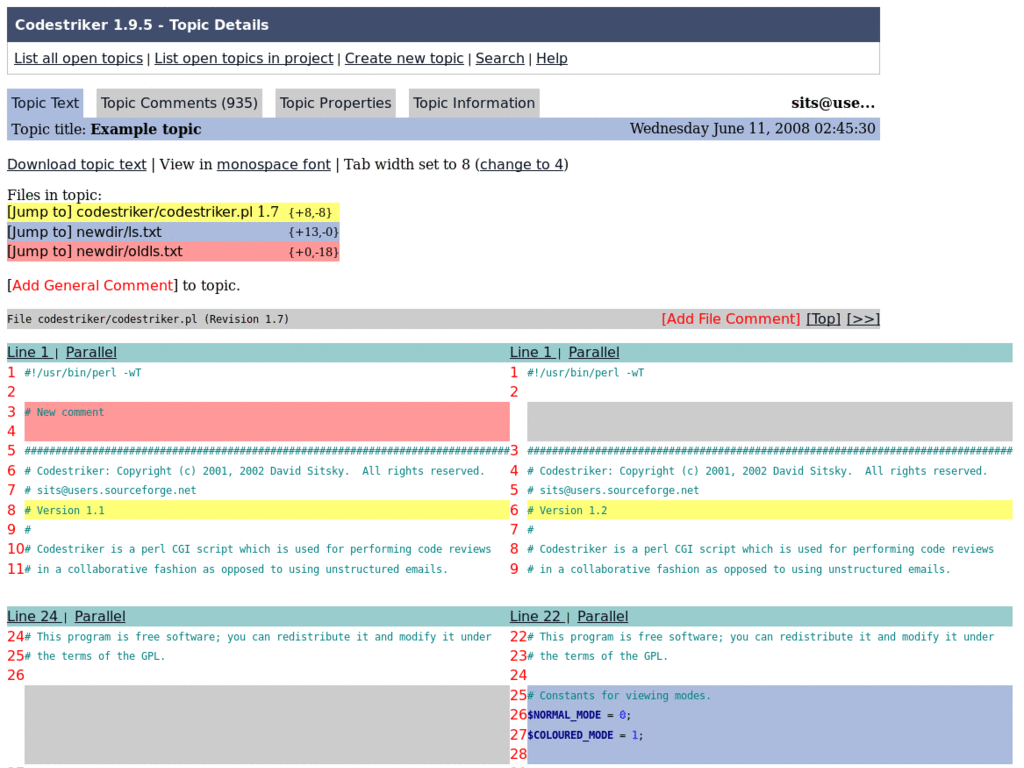Click the 'Example topic' title text
Viewport: 1024px width, 768px height.
(146, 129)
